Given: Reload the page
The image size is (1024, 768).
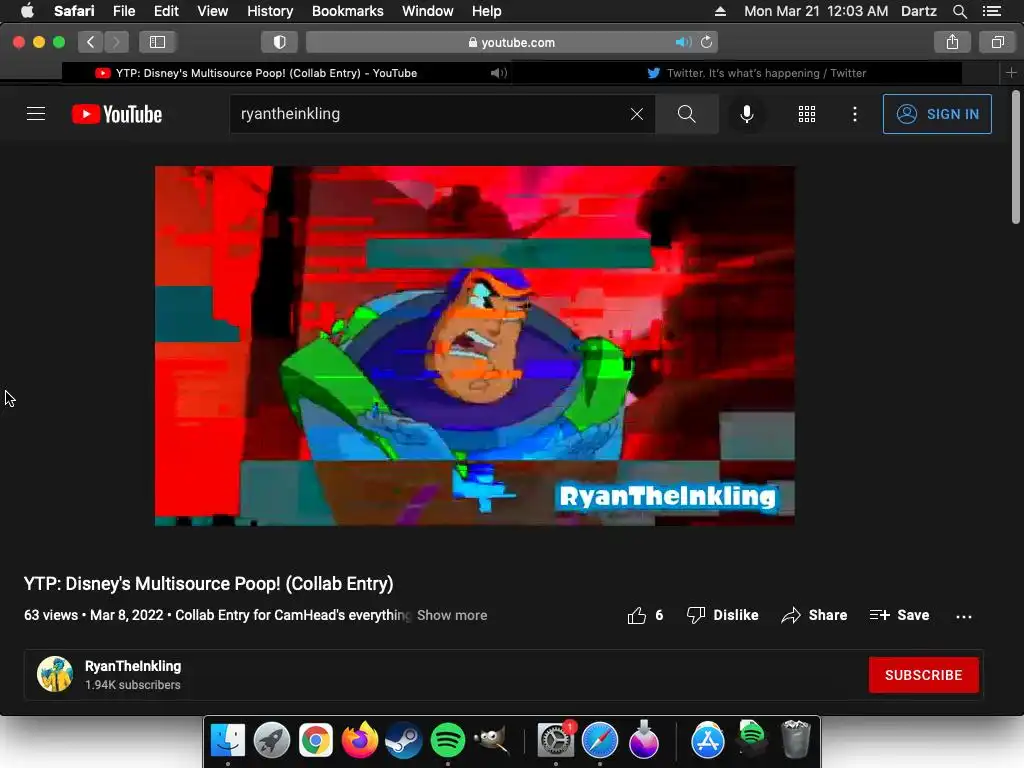Looking at the screenshot, I should pyautogui.click(x=707, y=42).
